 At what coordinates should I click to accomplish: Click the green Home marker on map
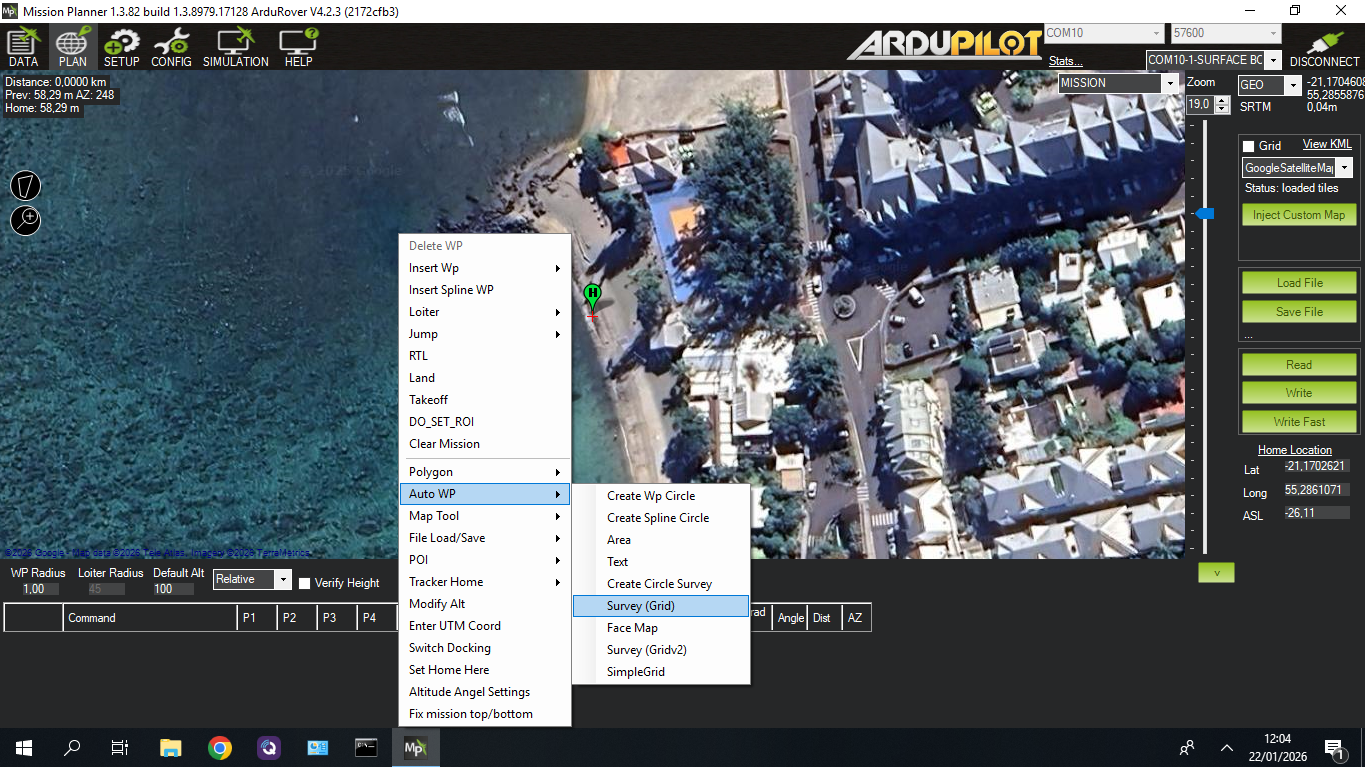(592, 296)
